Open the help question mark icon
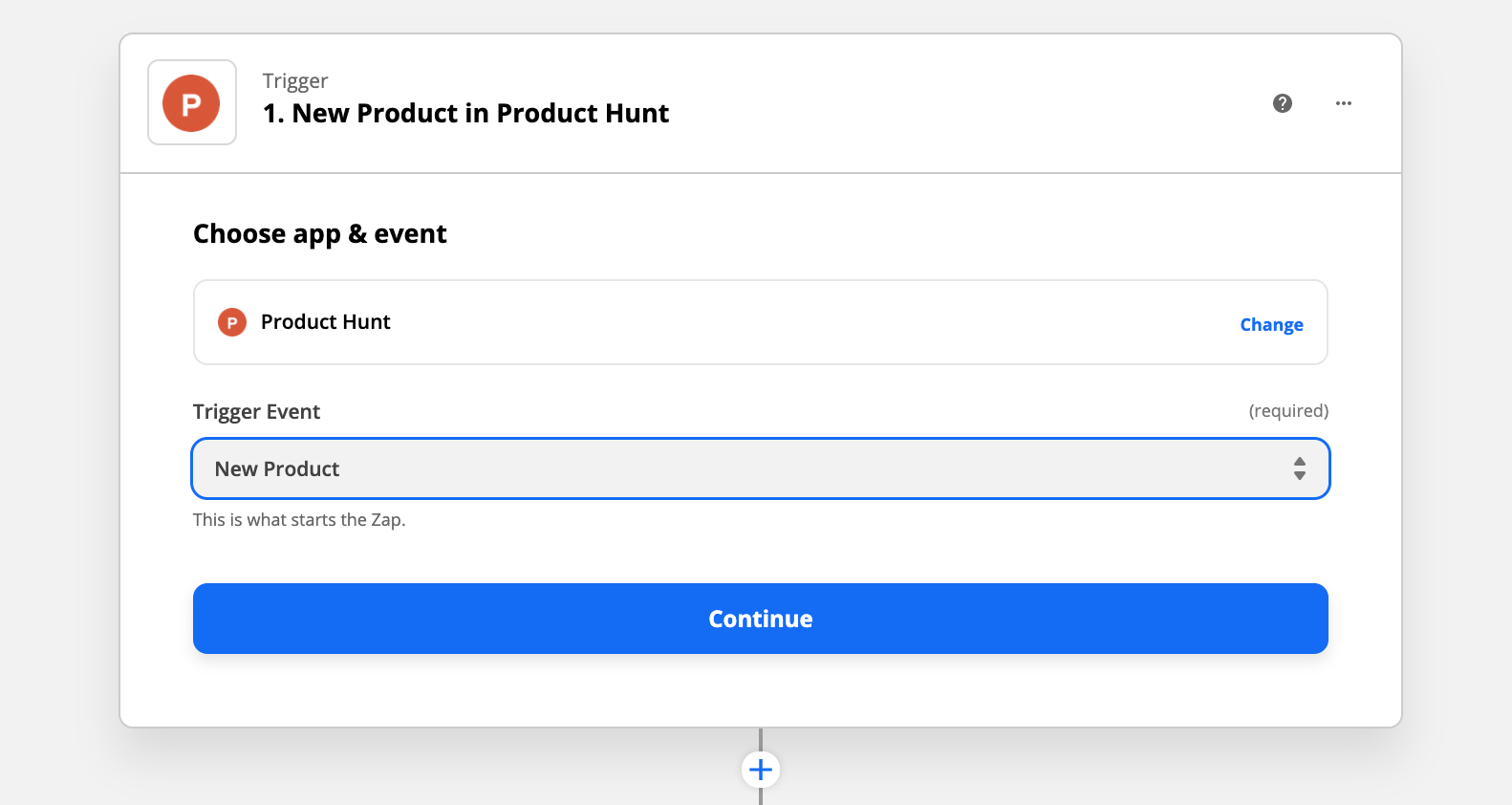1512x805 pixels. [1283, 103]
